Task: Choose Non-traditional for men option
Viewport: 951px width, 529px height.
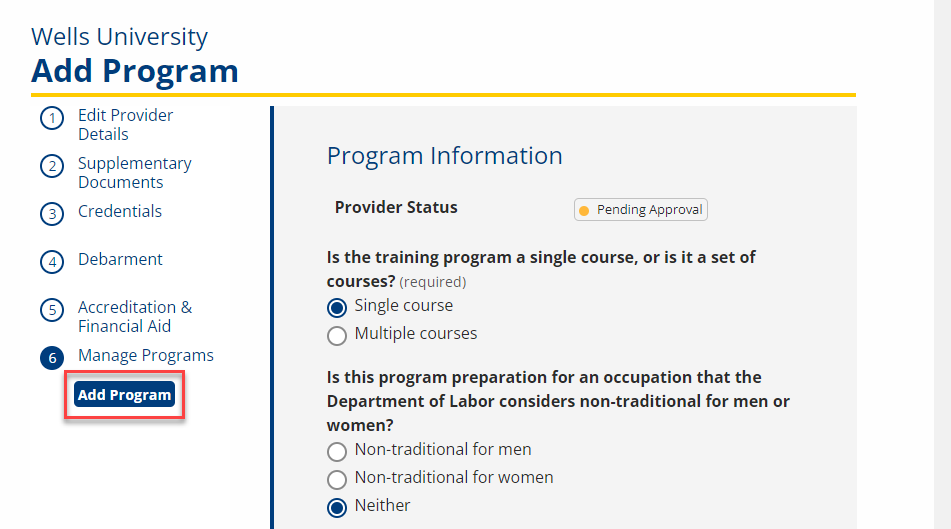Action: (x=337, y=451)
